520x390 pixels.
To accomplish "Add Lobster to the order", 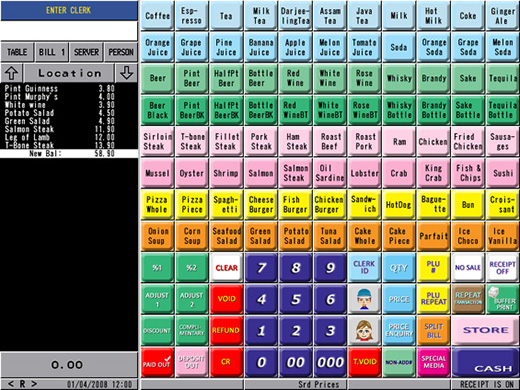I will pyautogui.click(x=364, y=173).
